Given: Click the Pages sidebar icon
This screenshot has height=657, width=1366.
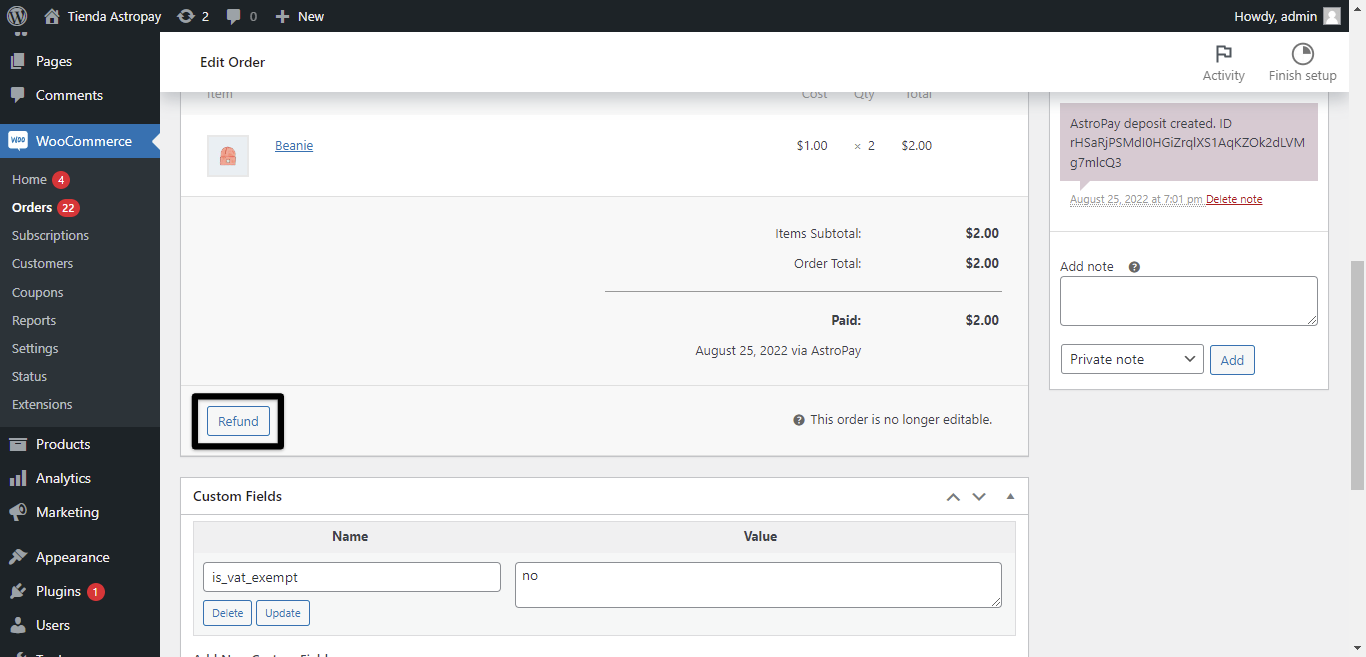Looking at the screenshot, I should tap(18, 61).
